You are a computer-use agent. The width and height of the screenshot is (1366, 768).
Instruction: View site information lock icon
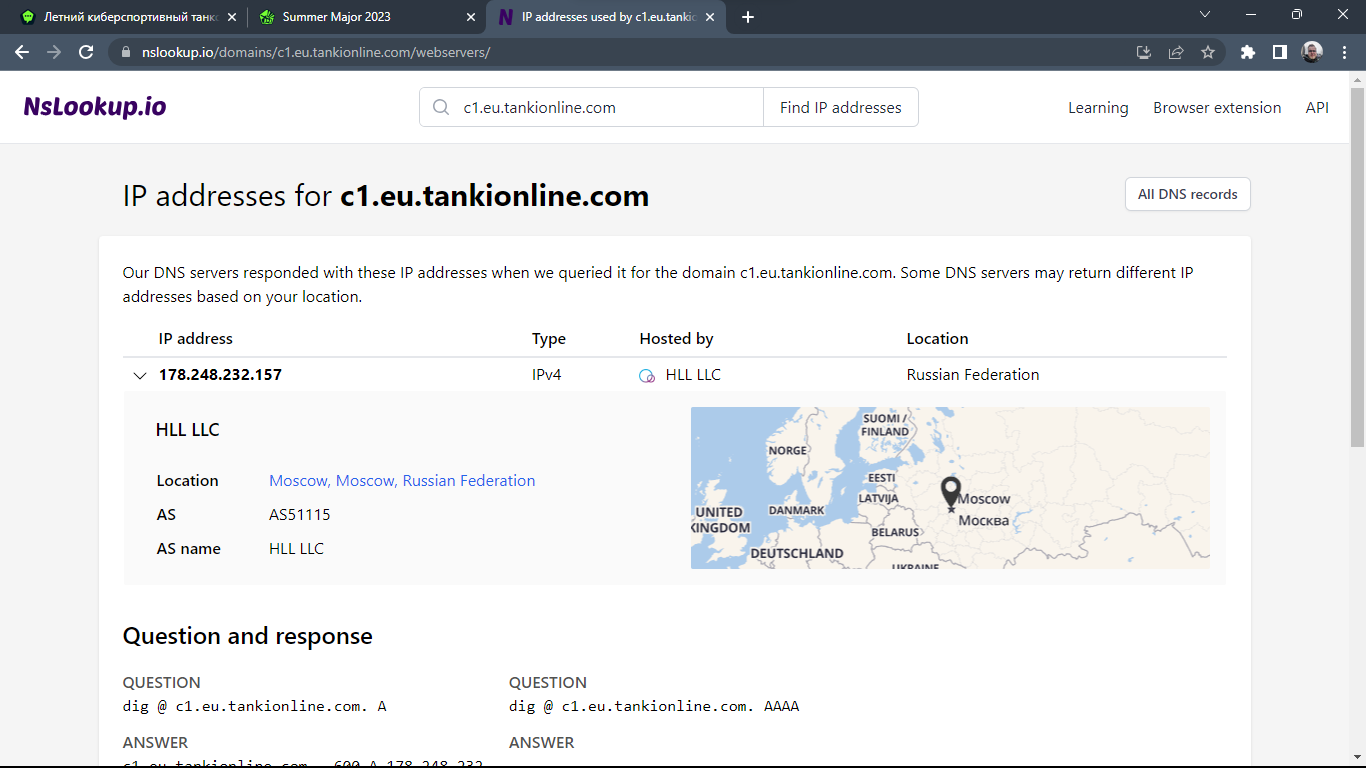(126, 52)
